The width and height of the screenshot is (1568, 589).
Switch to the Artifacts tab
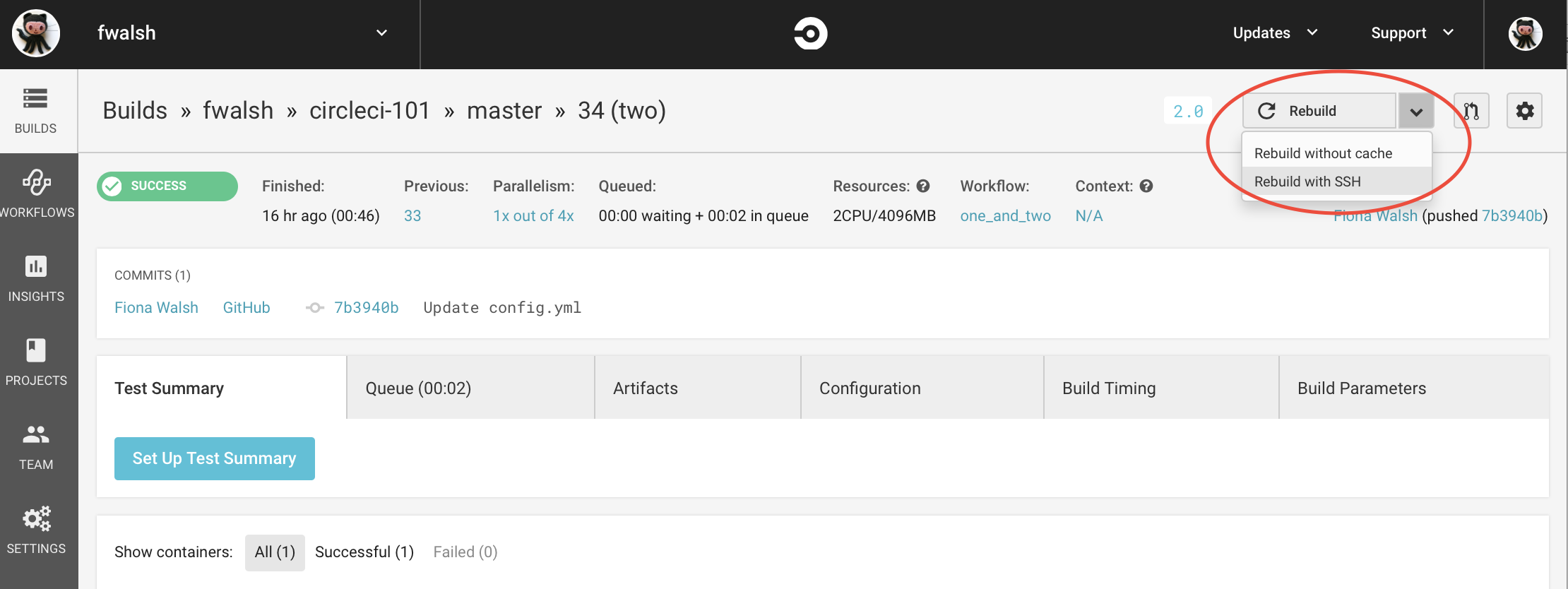click(x=698, y=388)
